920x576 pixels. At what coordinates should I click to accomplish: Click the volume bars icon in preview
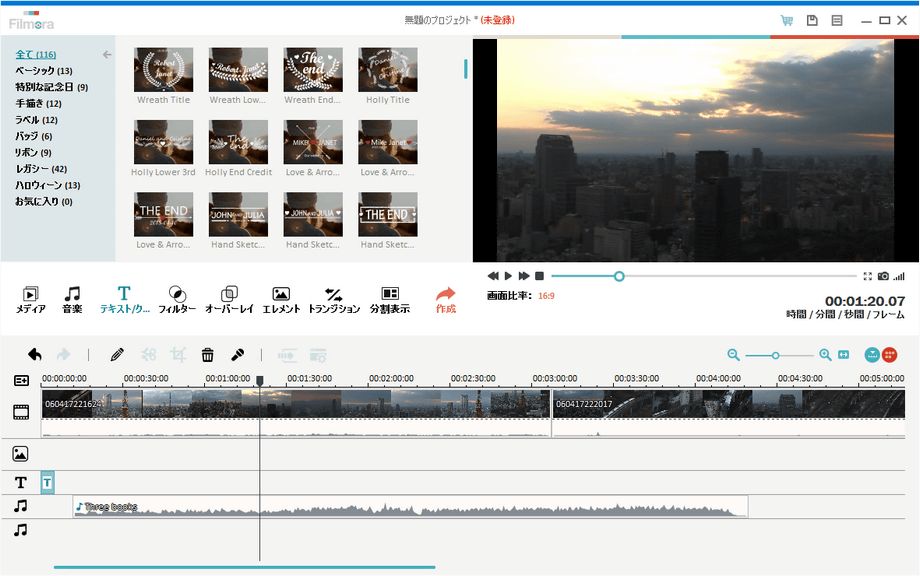click(899, 276)
